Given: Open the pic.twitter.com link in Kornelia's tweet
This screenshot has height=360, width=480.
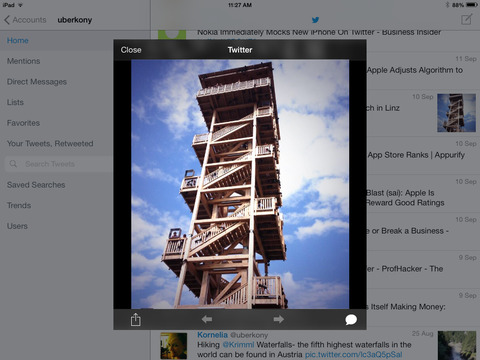Looking at the screenshot, I should 354,354.
